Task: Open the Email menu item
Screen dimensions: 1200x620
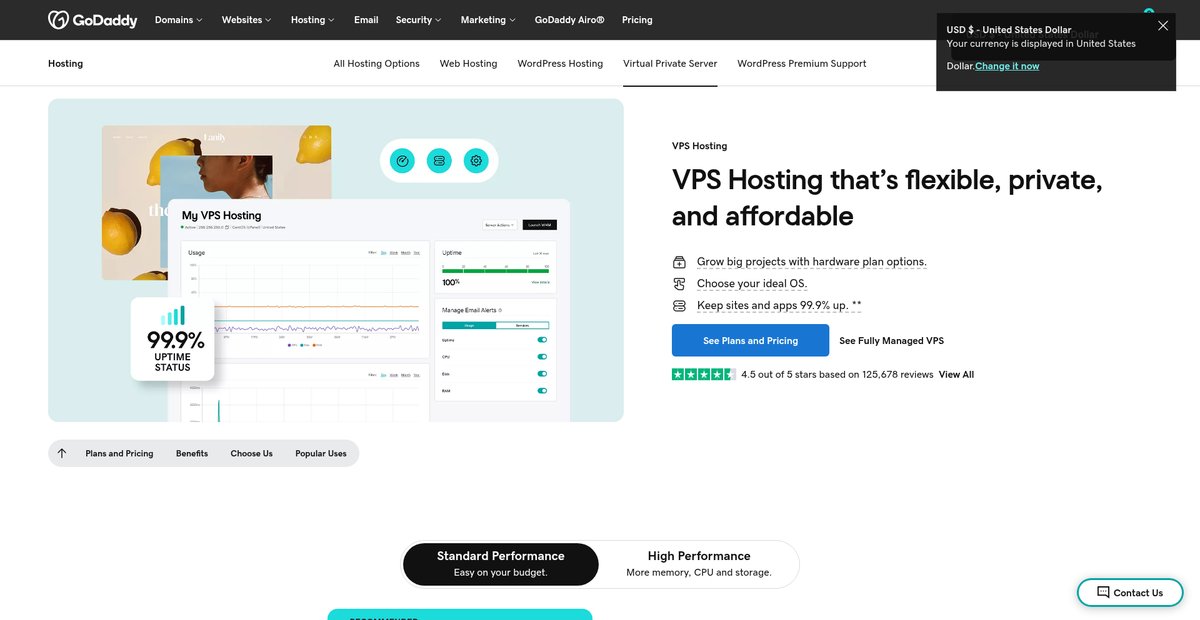Action: click(366, 20)
